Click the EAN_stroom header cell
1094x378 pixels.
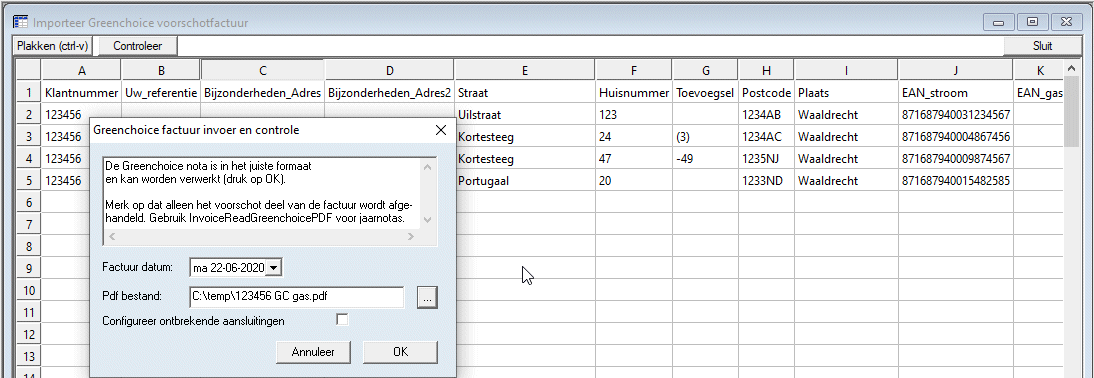[x=956, y=92]
